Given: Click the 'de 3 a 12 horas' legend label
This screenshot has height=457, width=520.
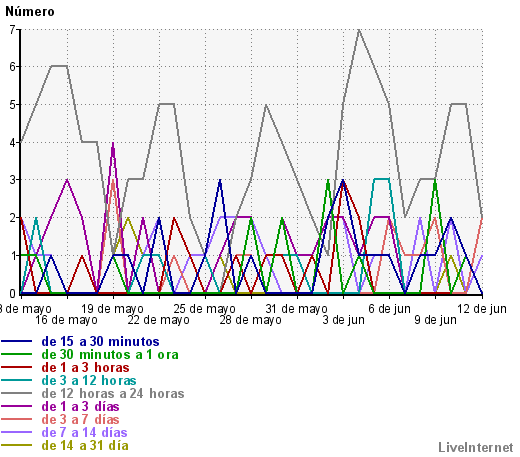Looking at the screenshot, I should click(x=89, y=381).
